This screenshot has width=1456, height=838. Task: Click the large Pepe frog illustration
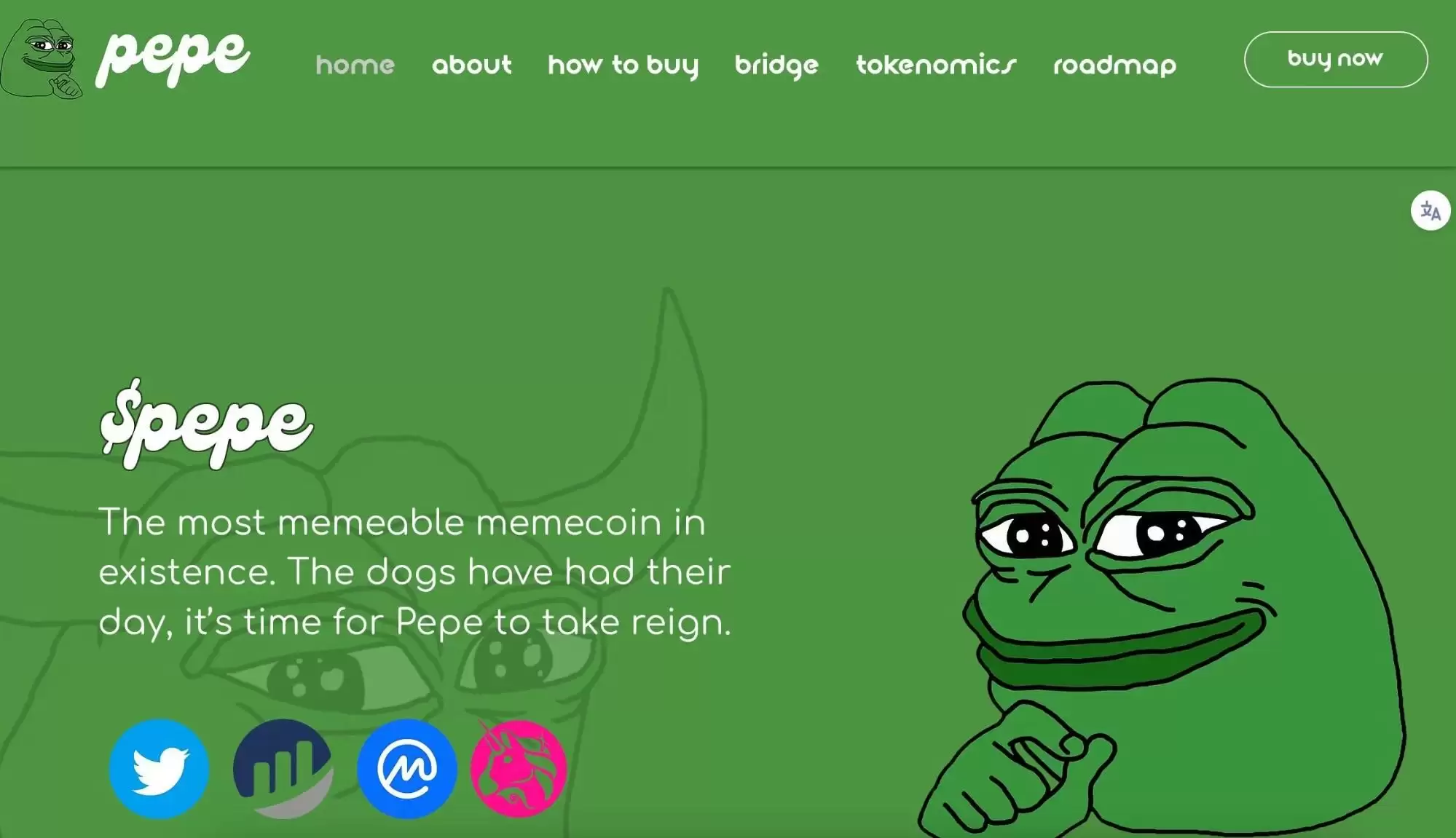(1161, 608)
